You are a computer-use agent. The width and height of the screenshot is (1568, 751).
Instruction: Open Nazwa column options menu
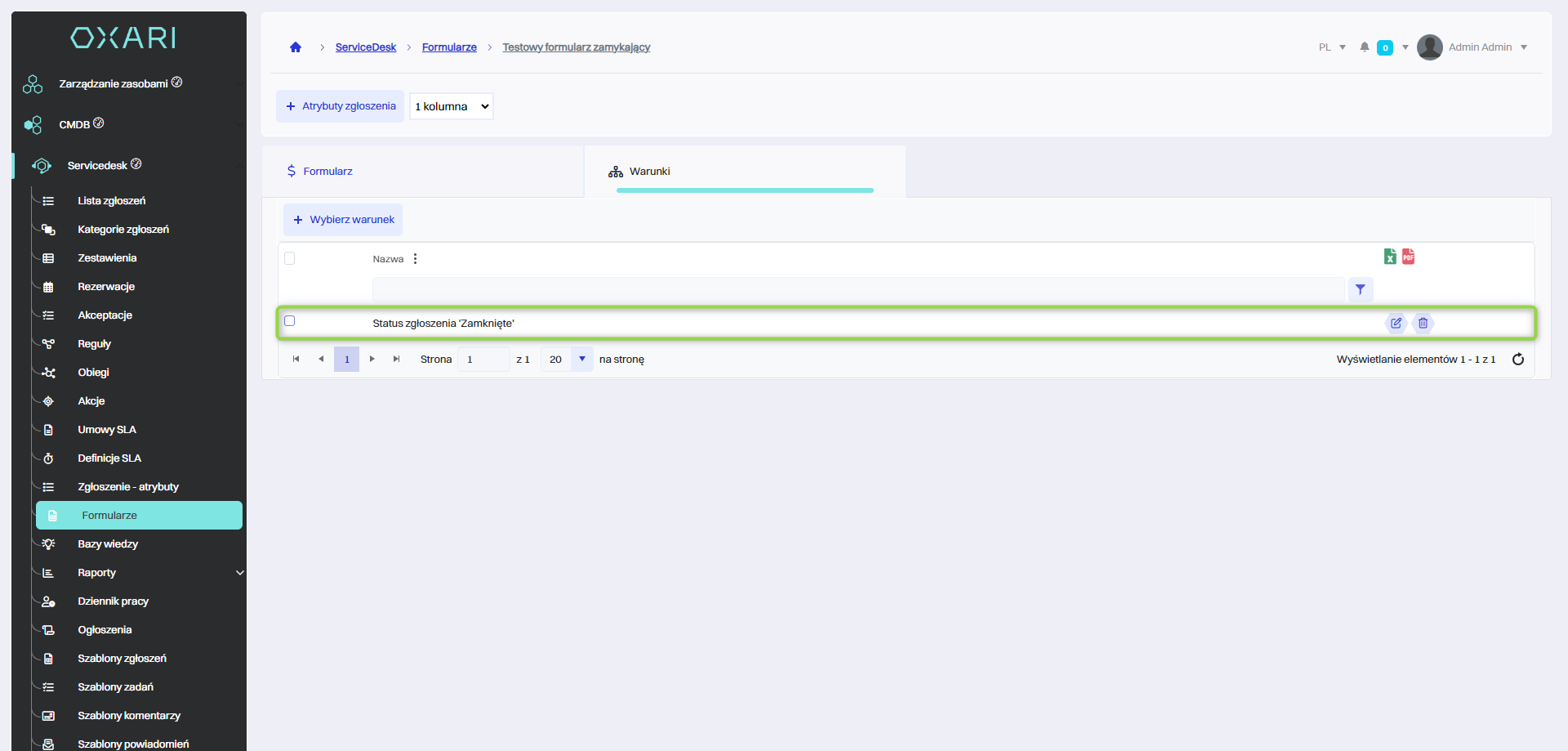click(415, 259)
